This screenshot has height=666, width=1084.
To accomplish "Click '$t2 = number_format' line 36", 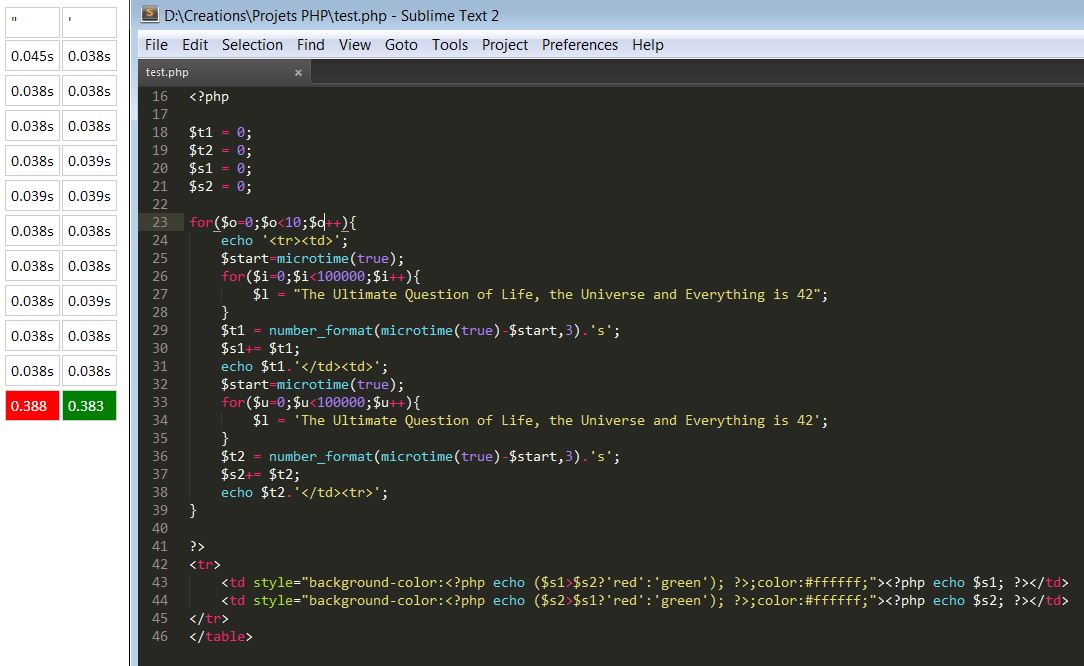I will tap(420, 456).
